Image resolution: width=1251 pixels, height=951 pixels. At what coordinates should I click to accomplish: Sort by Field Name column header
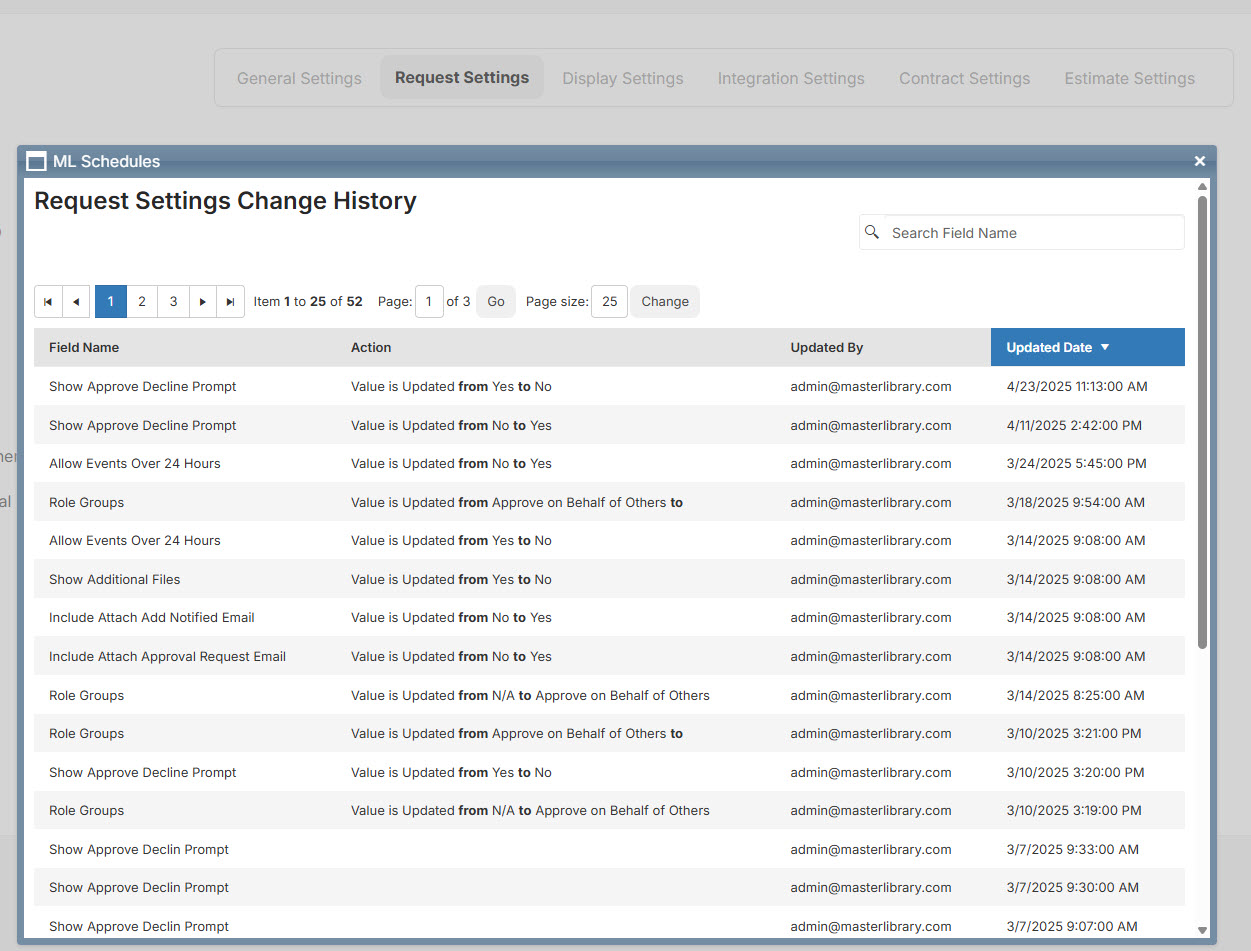(x=84, y=348)
